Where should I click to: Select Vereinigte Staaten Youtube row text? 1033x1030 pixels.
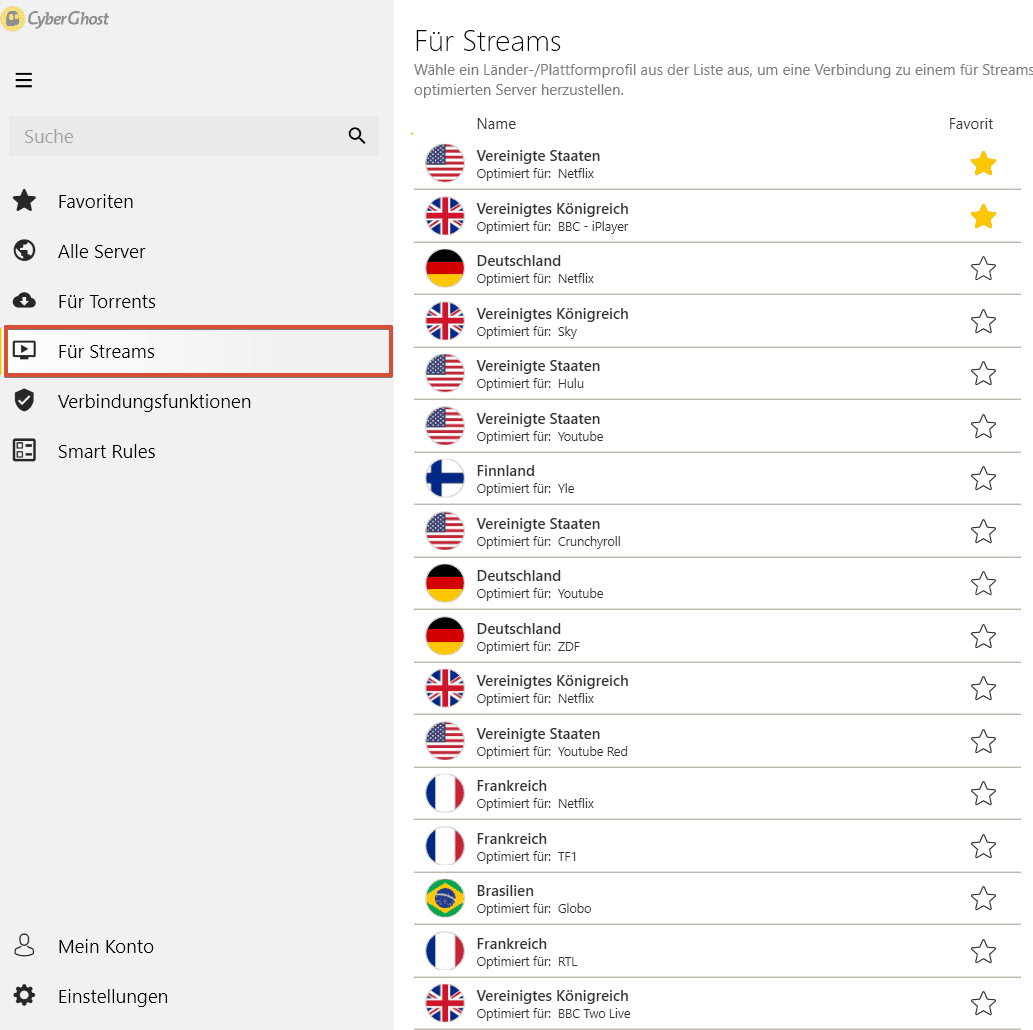[540, 427]
